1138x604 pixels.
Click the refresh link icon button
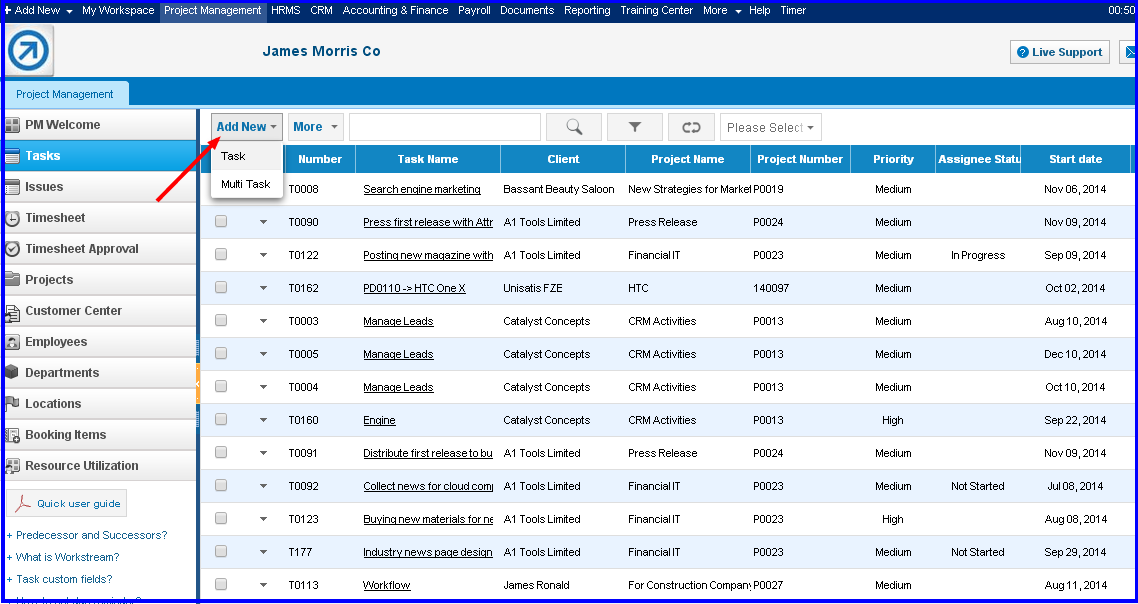tap(691, 127)
